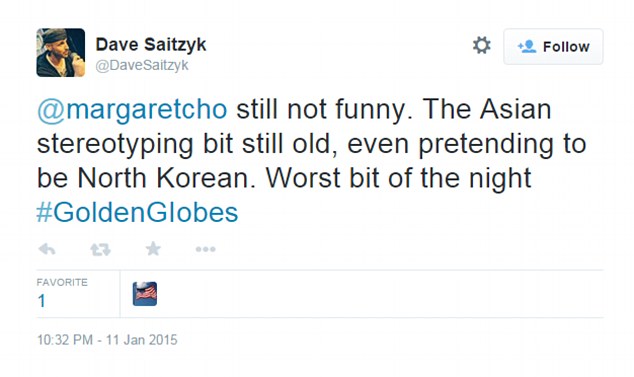
Task: View who favorited via the count 1
Action: [41, 301]
